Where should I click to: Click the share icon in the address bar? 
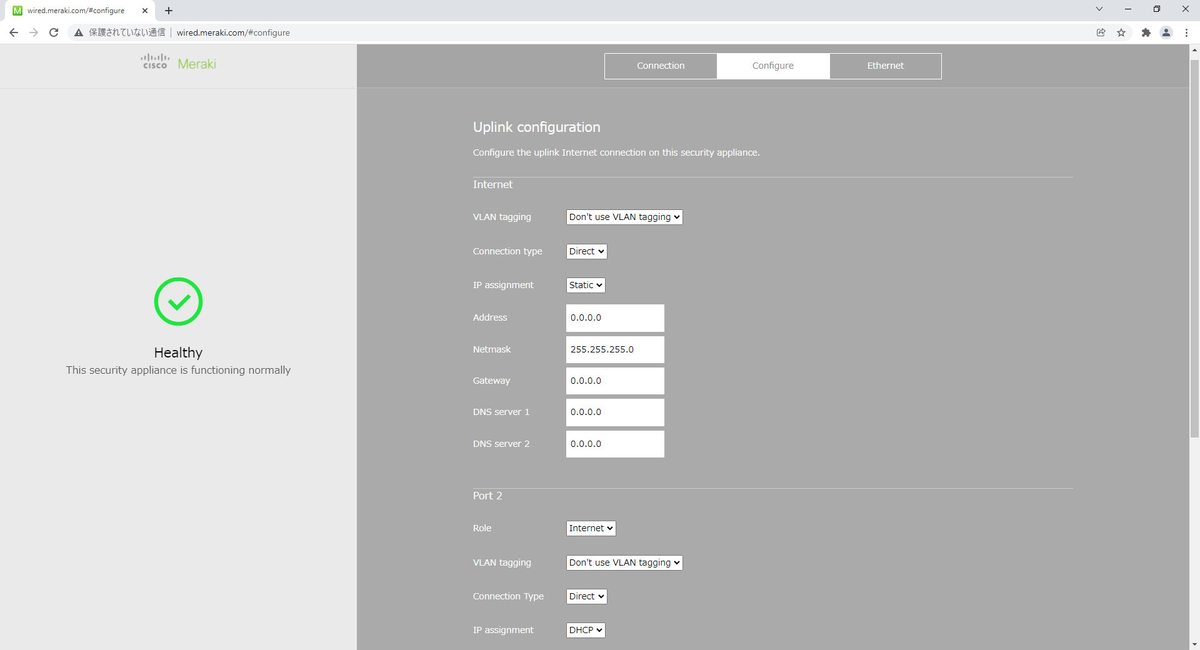(1101, 32)
